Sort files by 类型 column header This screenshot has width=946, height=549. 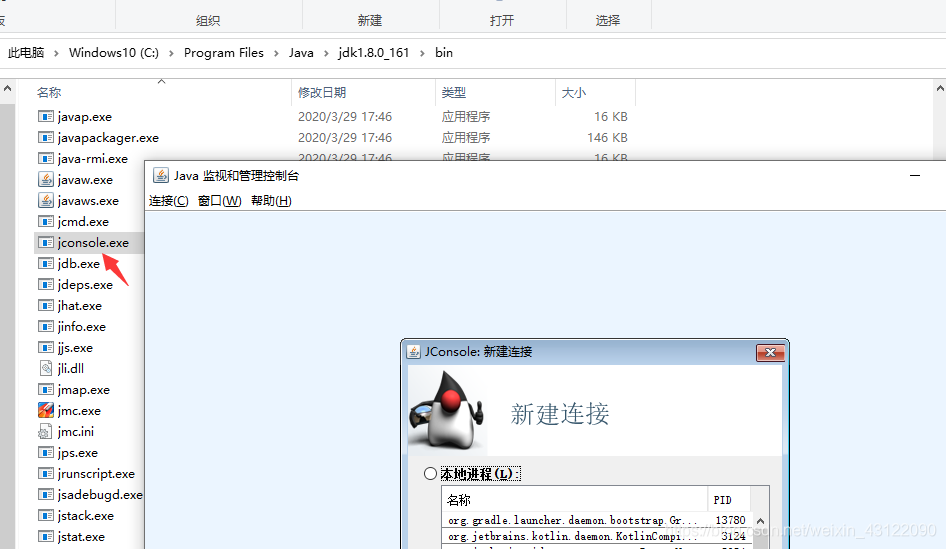tap(454, 93)
